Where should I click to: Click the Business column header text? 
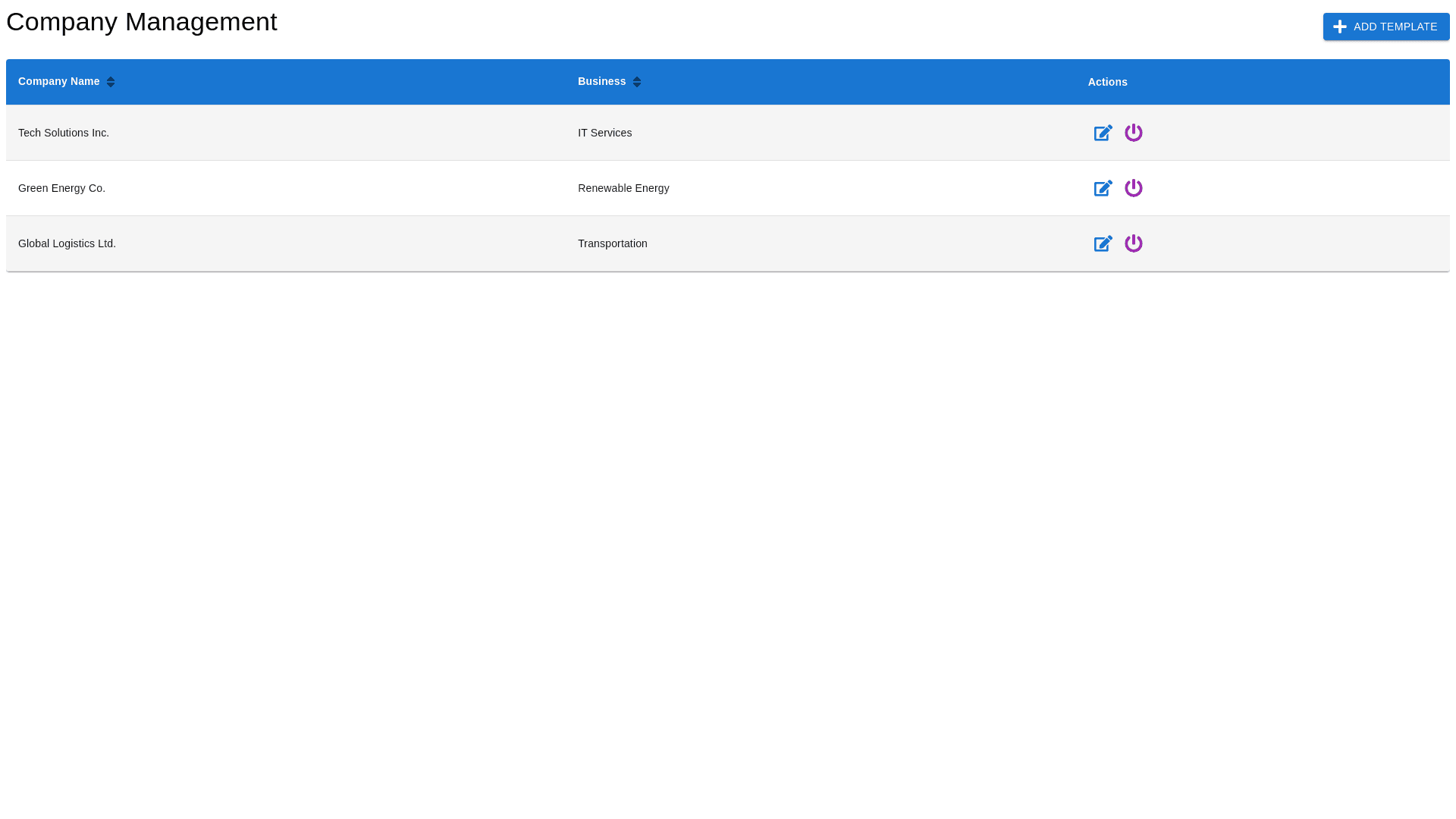pyautogui.click(x=601, y=81)
